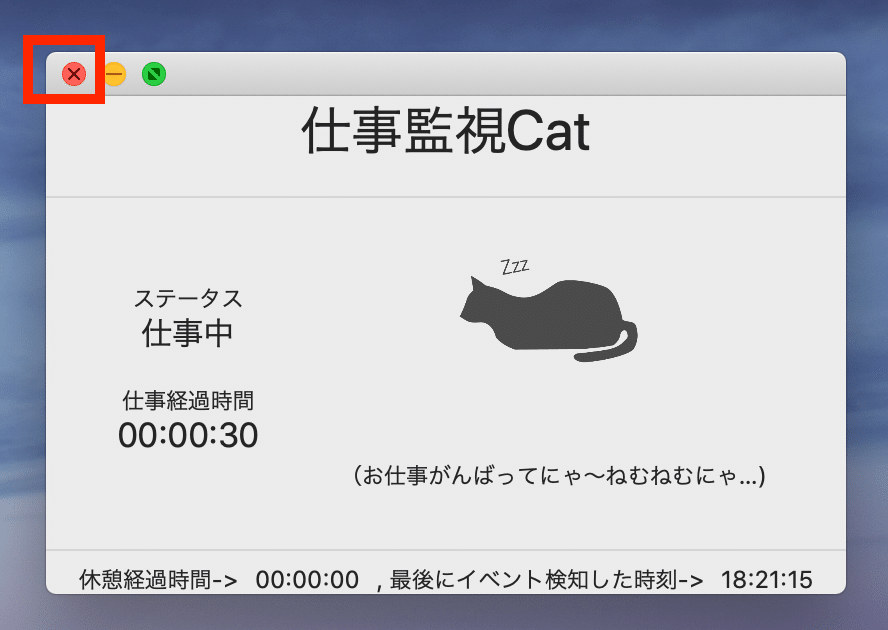Click the ステータス status label
Screen dimensions: 888x630
coord(187,297)
